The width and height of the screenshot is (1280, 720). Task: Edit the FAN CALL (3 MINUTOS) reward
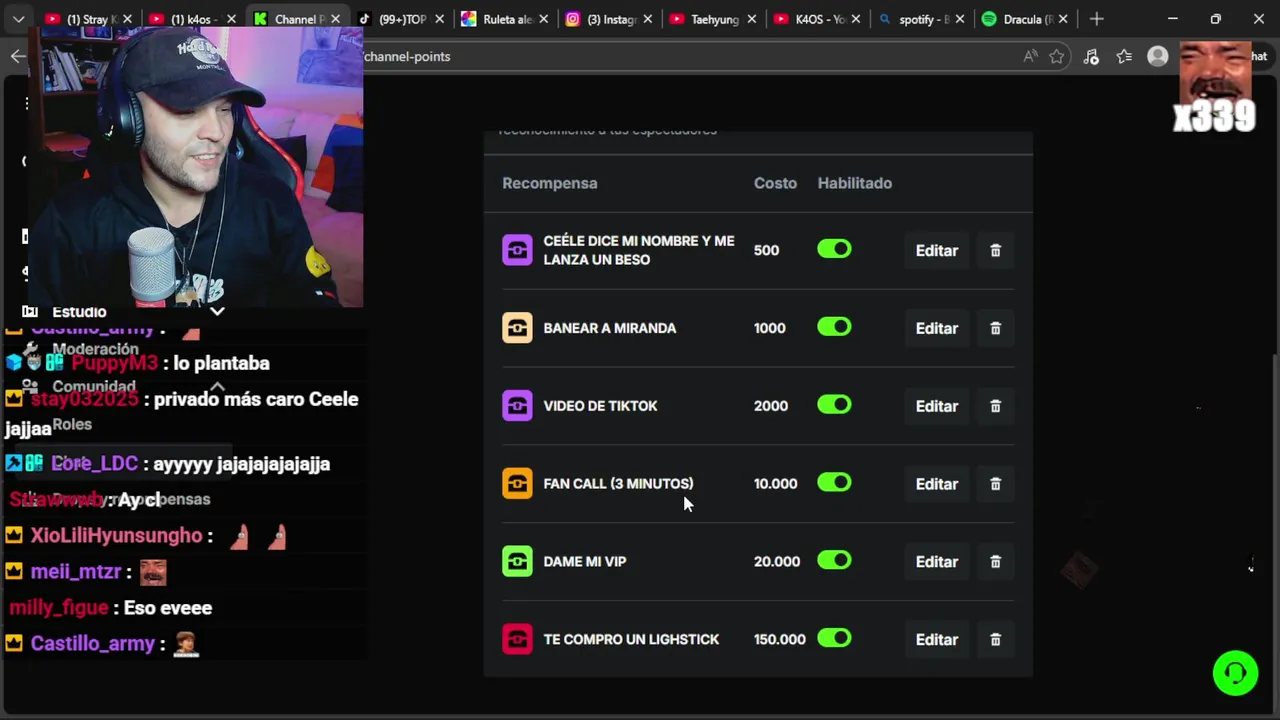pyautogui.click(x=937, y=484)
